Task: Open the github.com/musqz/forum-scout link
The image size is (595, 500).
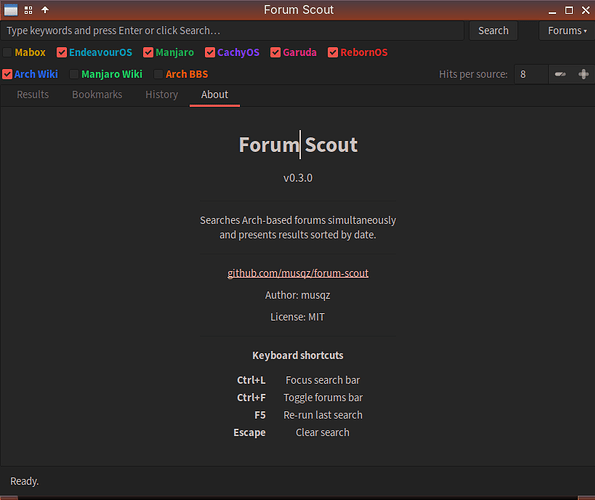Action: [x=298, y=273]
